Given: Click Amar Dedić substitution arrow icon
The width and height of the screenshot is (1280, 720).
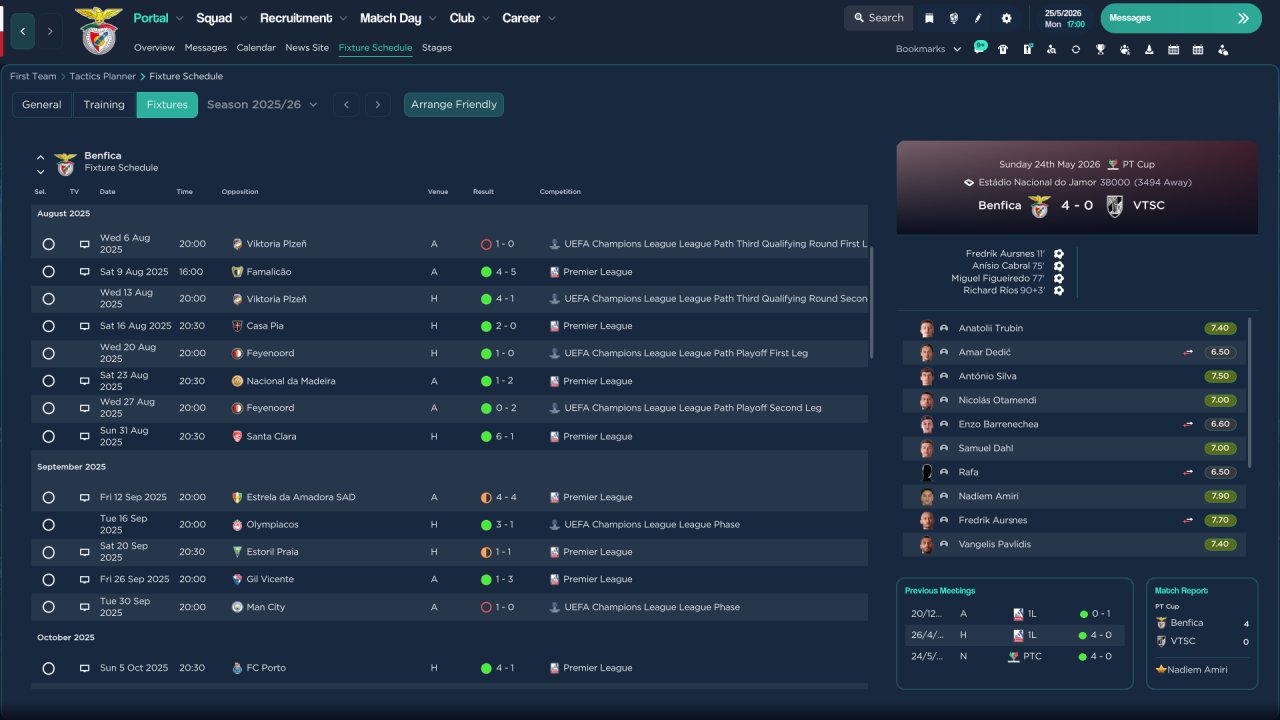Looking at the screenshot, I should pos(1188,352).
